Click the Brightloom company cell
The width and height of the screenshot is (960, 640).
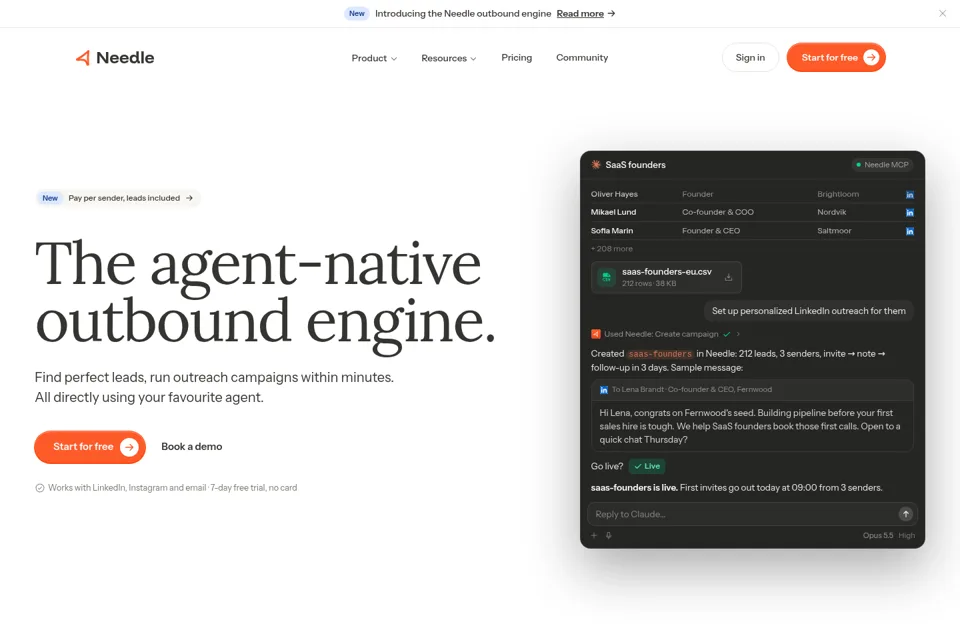(838, 194)
